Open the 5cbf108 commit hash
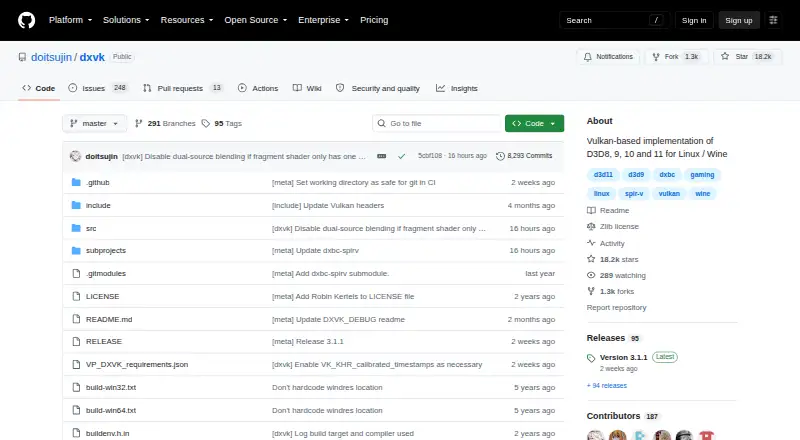The image size is (800, 440). pyautogui.click(x=430, y=156)
